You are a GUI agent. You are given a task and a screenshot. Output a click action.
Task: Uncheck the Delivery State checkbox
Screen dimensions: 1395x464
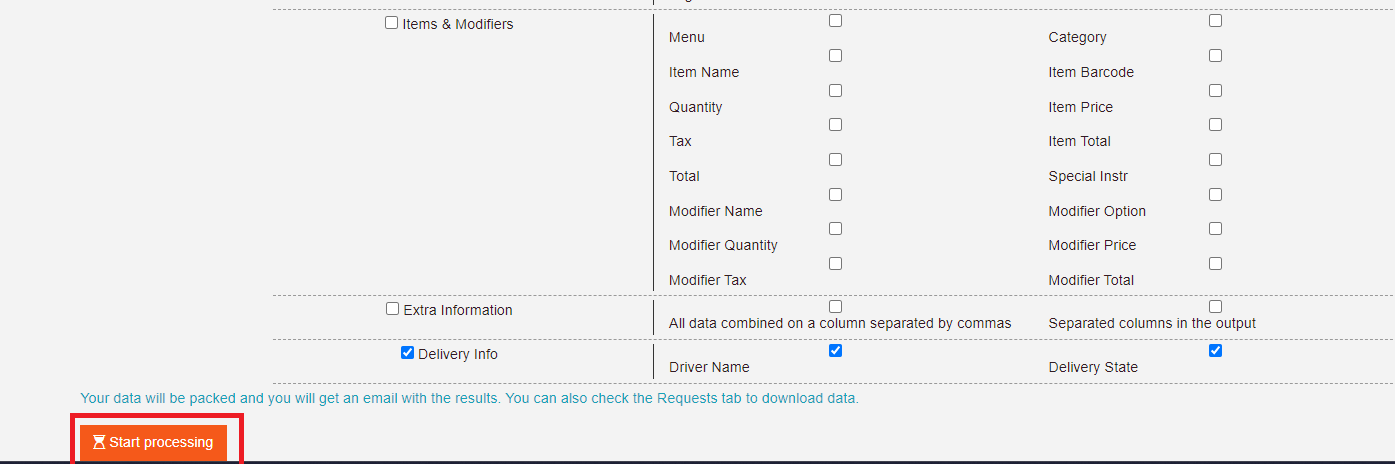point(1215,350)
